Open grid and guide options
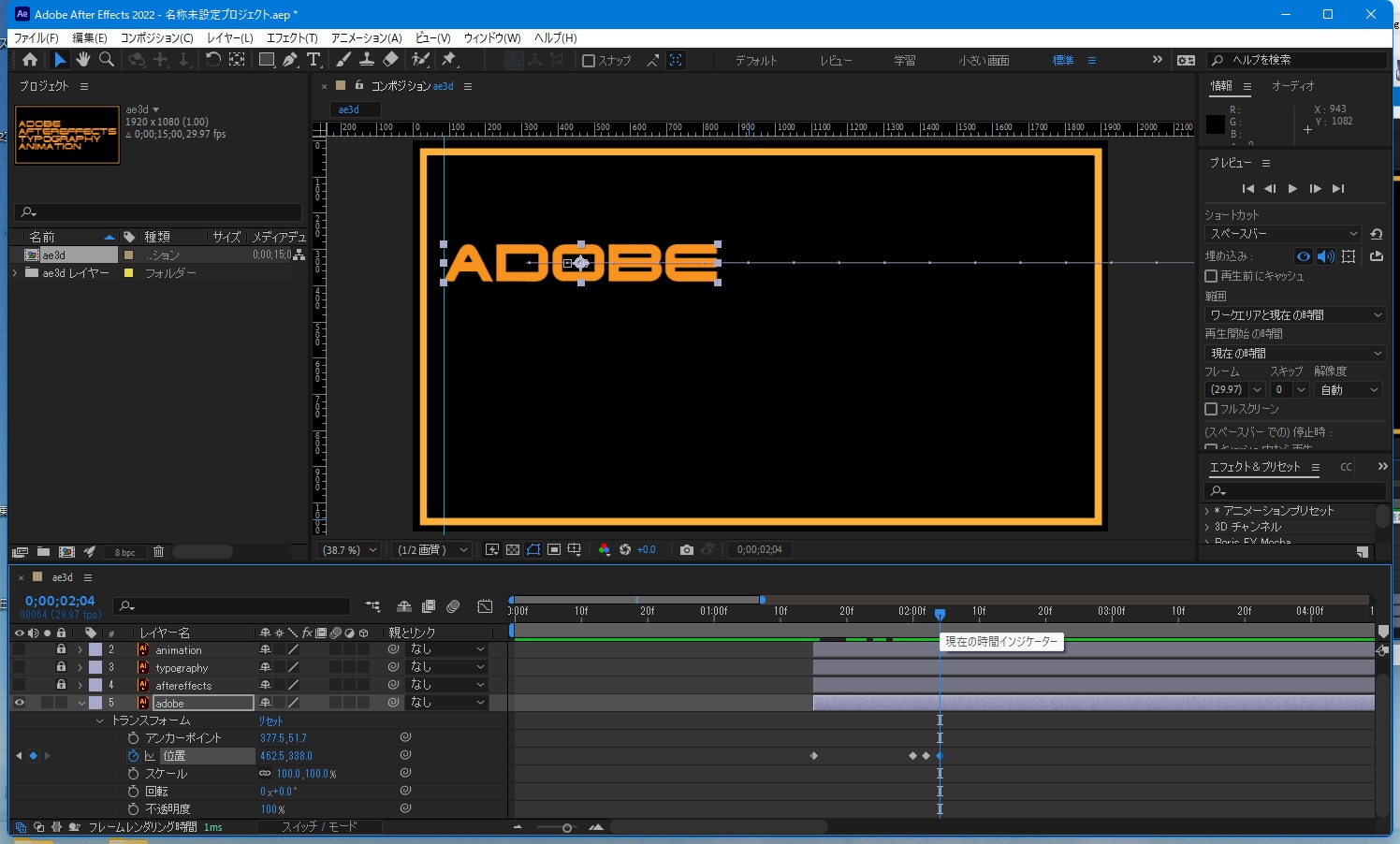Screen dimensions: 1400x844 tap(575, 550)
